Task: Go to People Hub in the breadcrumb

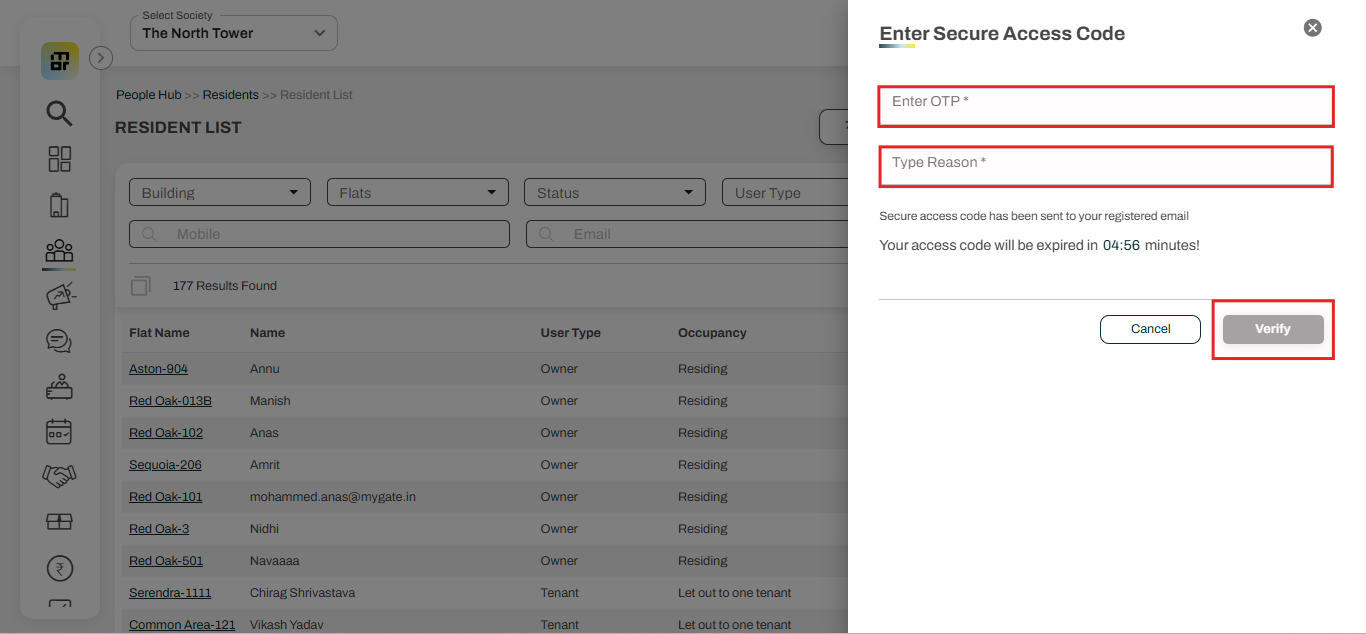Action: point(149,95)
